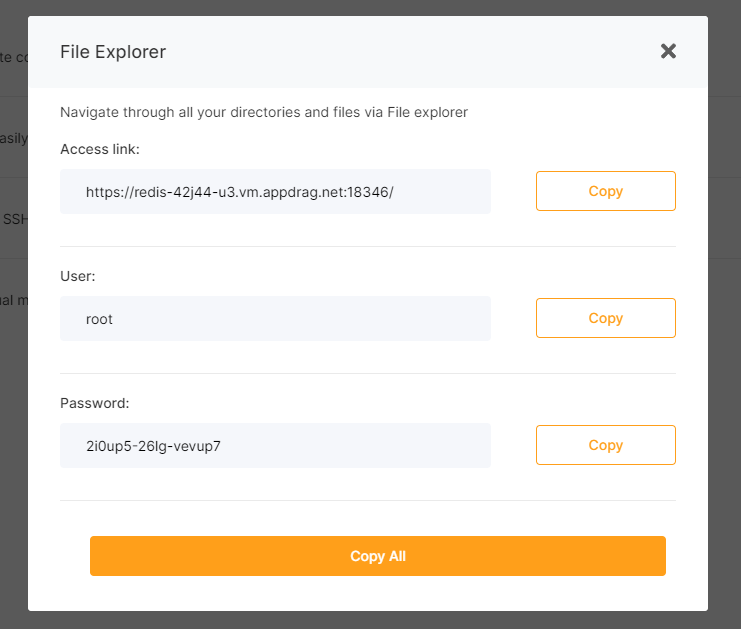This screenshot has height=629, width=741.
Task: Click the 'Password:' label
Action: 94,403
